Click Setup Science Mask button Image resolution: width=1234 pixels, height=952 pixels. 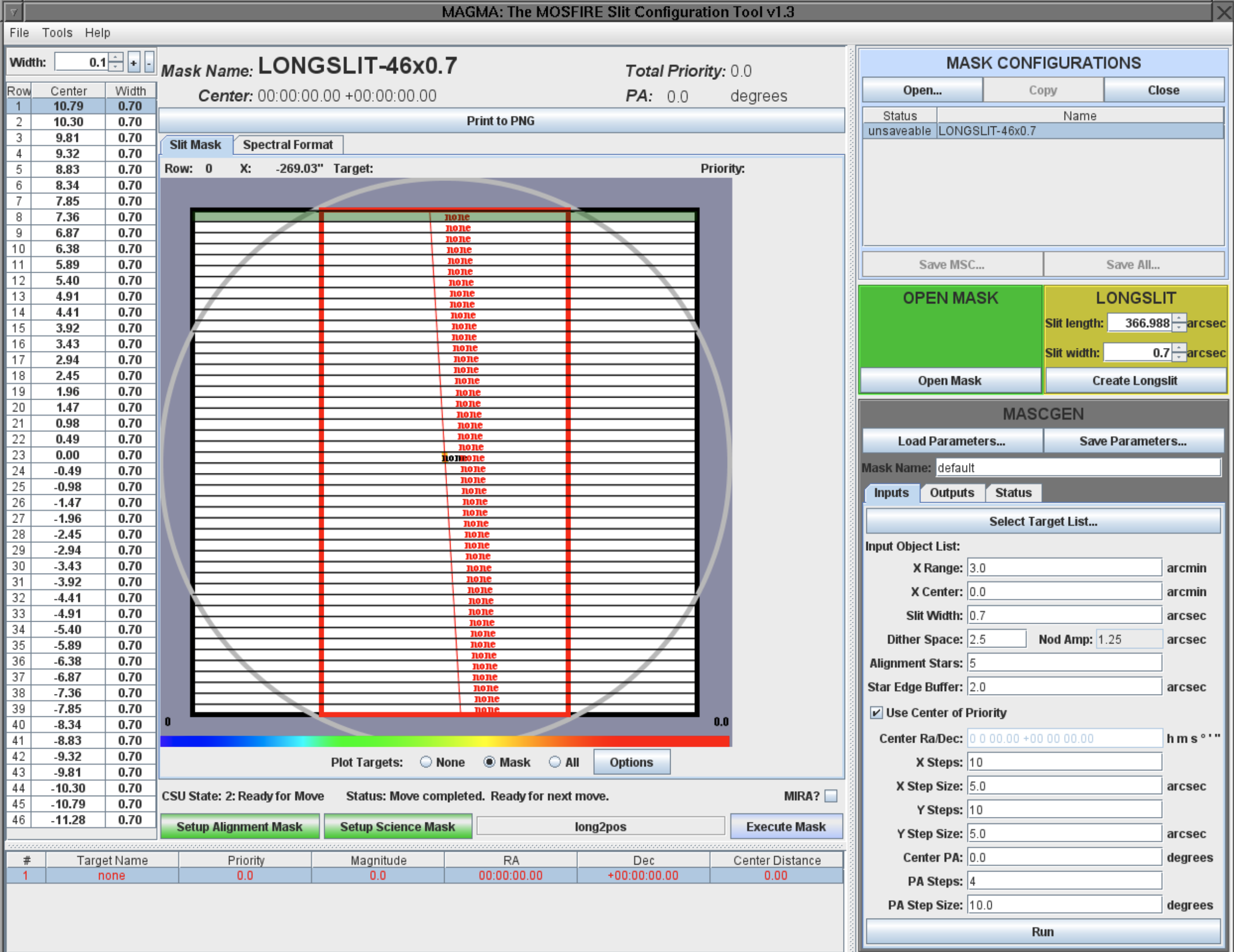pos(397,827)
